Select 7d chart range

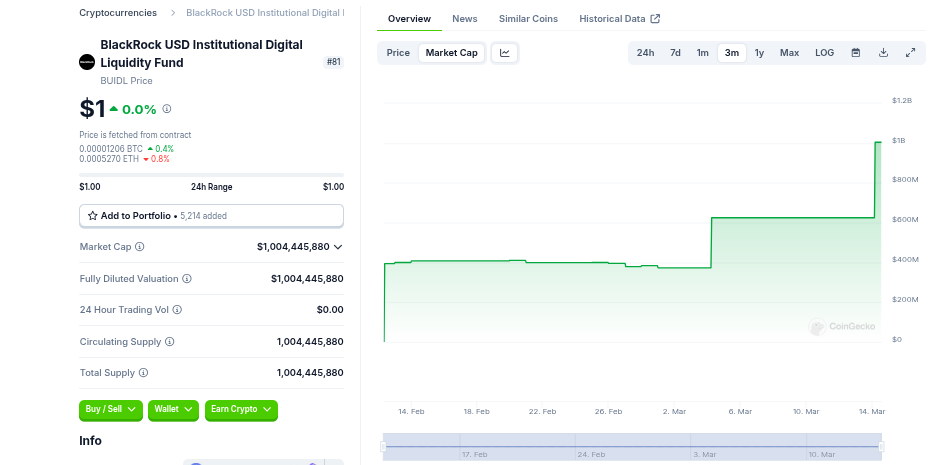click(675, 53)
